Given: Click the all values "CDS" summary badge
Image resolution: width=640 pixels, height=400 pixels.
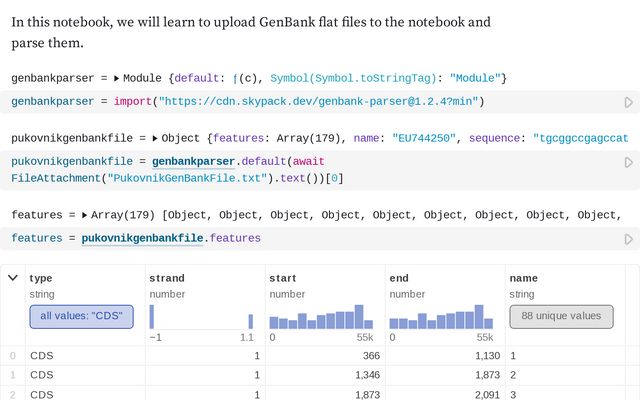Looking at the screenshot, I should click(82, 316).
